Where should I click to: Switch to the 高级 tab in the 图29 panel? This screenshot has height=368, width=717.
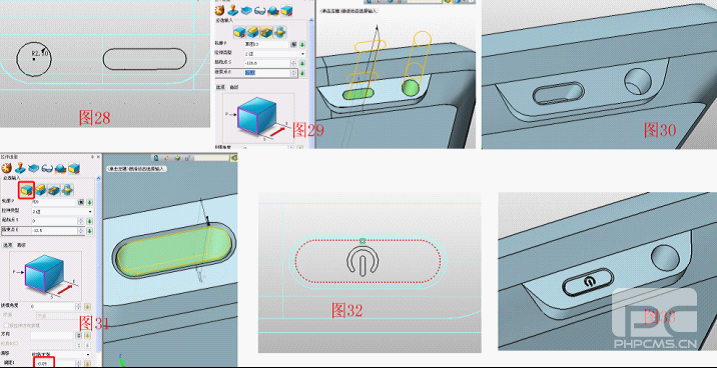[233, 87]
